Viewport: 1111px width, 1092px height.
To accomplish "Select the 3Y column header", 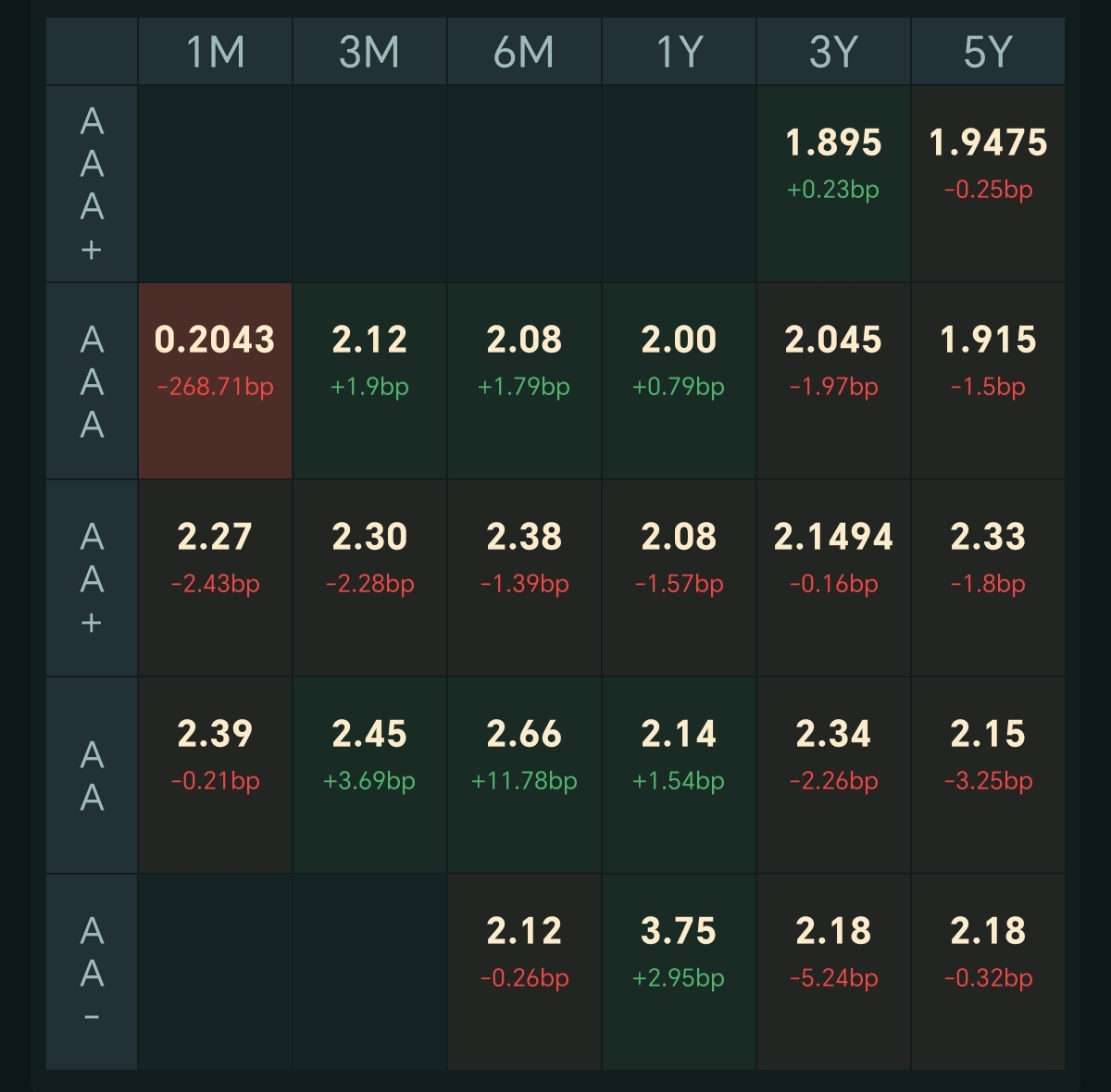I will (833, 52).
